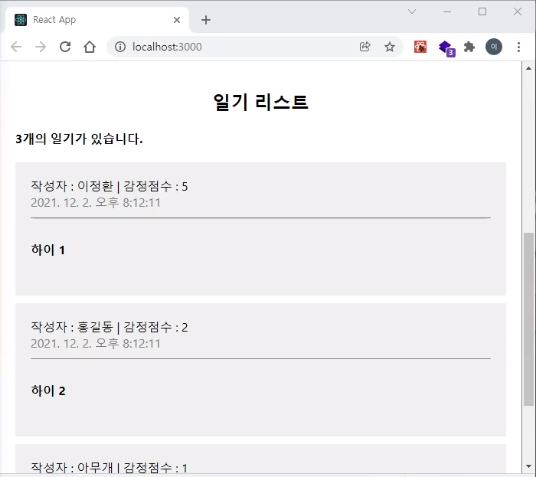Open the profile avatar
This screenshot has width=536, height=477.
coord(494,47)
